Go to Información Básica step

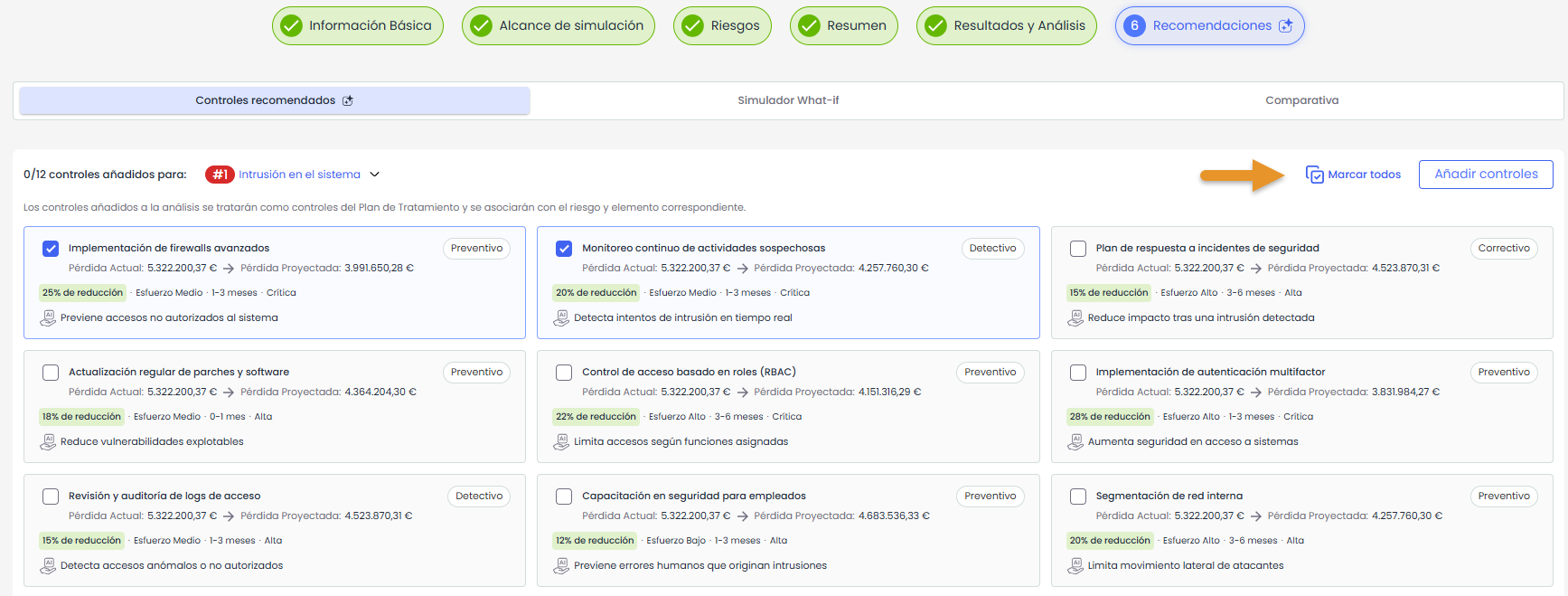358,25
